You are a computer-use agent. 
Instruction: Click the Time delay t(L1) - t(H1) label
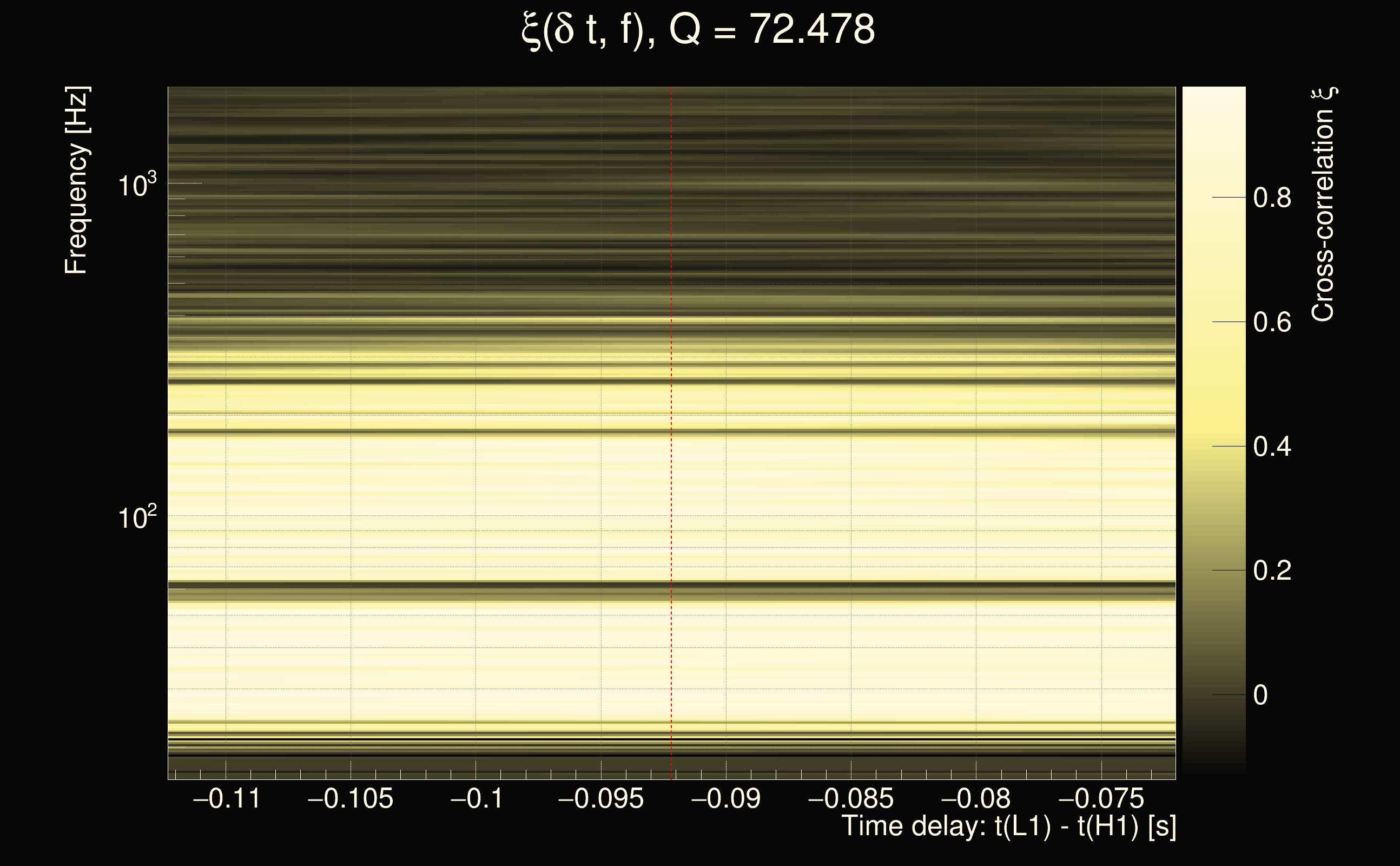pyautogui.click(x=1008, y=826)
